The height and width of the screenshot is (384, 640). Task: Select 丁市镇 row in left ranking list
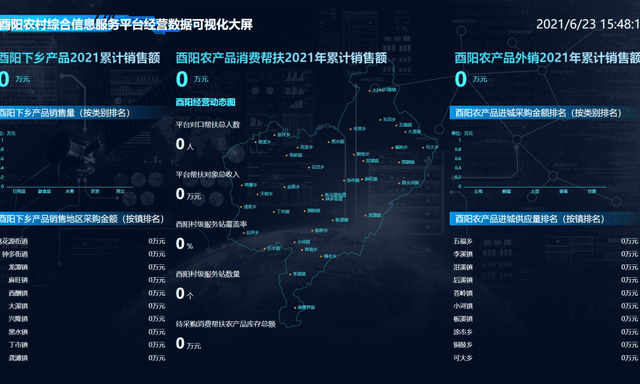pos(83,345)
